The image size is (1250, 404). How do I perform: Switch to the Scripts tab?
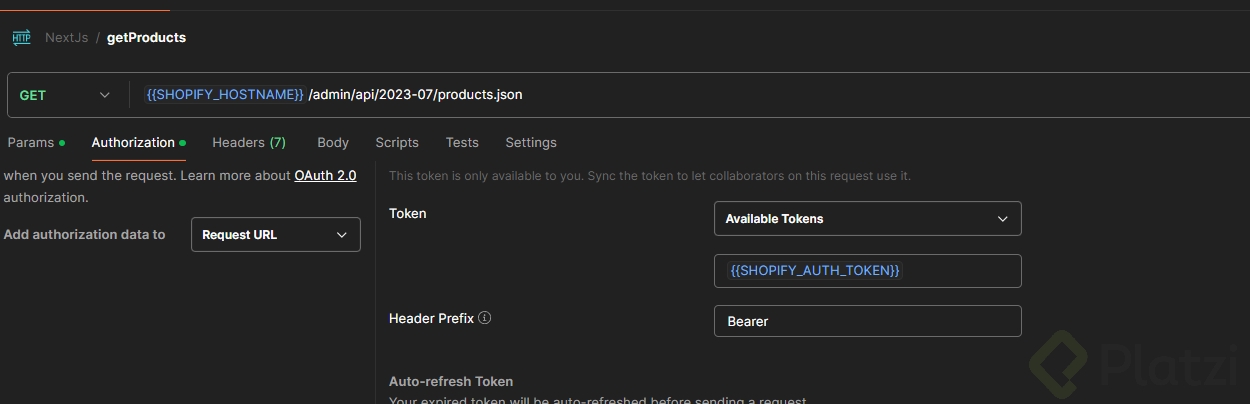(397, 143)
